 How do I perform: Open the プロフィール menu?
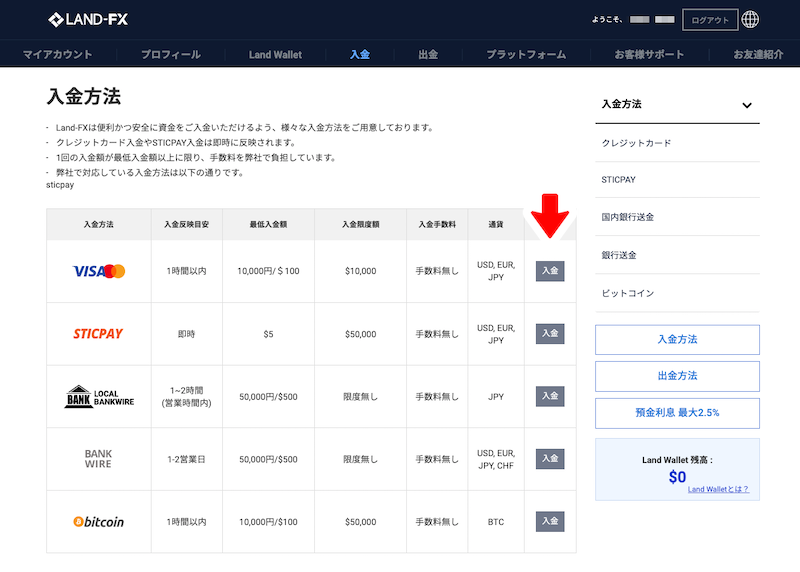(170, 54)
